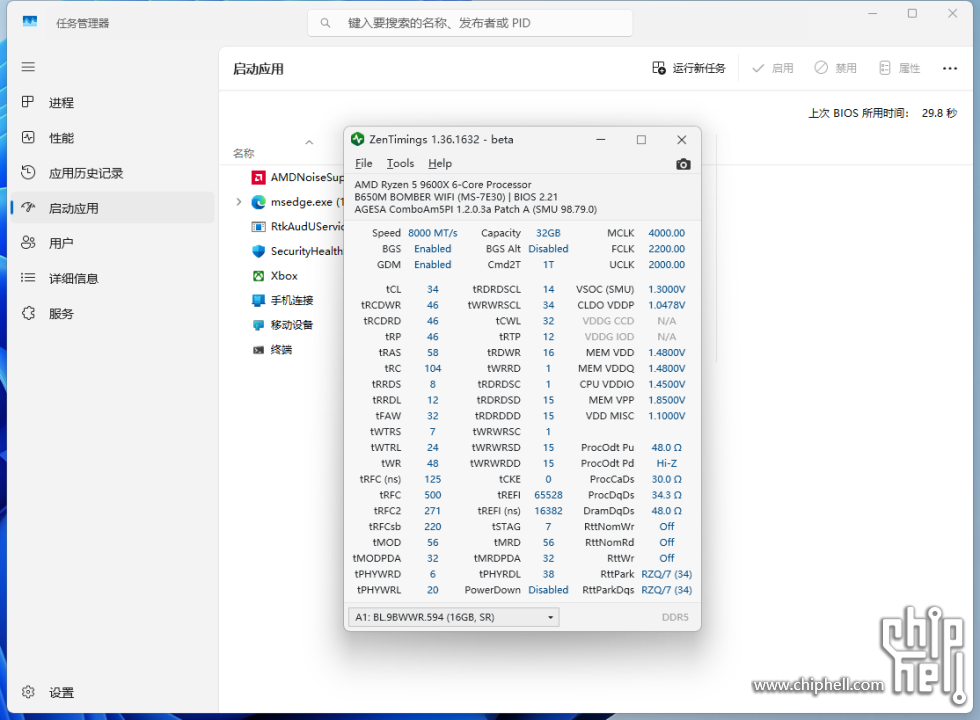Click the 移动设备 app icon
980x720 pixels.
pos(258,325)
